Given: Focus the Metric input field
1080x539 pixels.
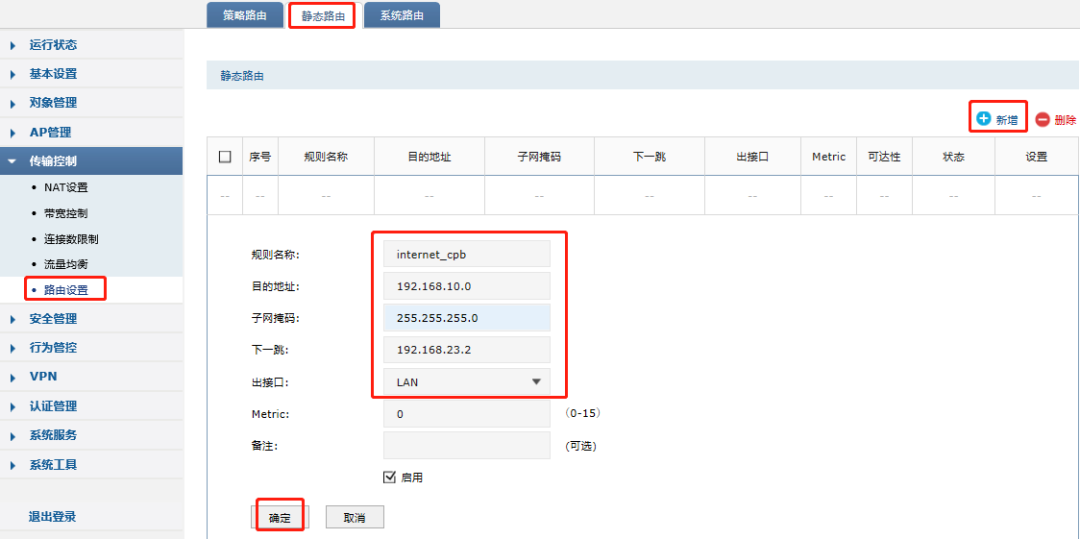Looking at the screenshot, I should pos(467,414).
